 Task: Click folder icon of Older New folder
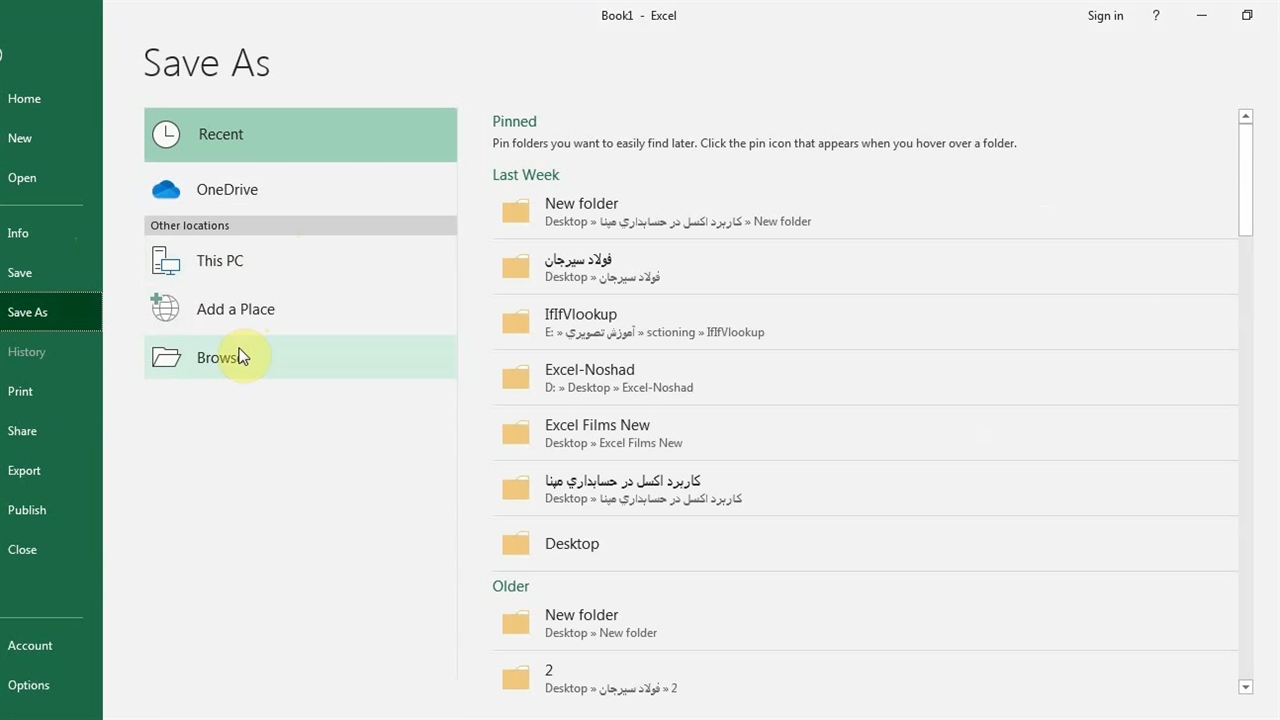pyautogui.click(x=516, y=623)
